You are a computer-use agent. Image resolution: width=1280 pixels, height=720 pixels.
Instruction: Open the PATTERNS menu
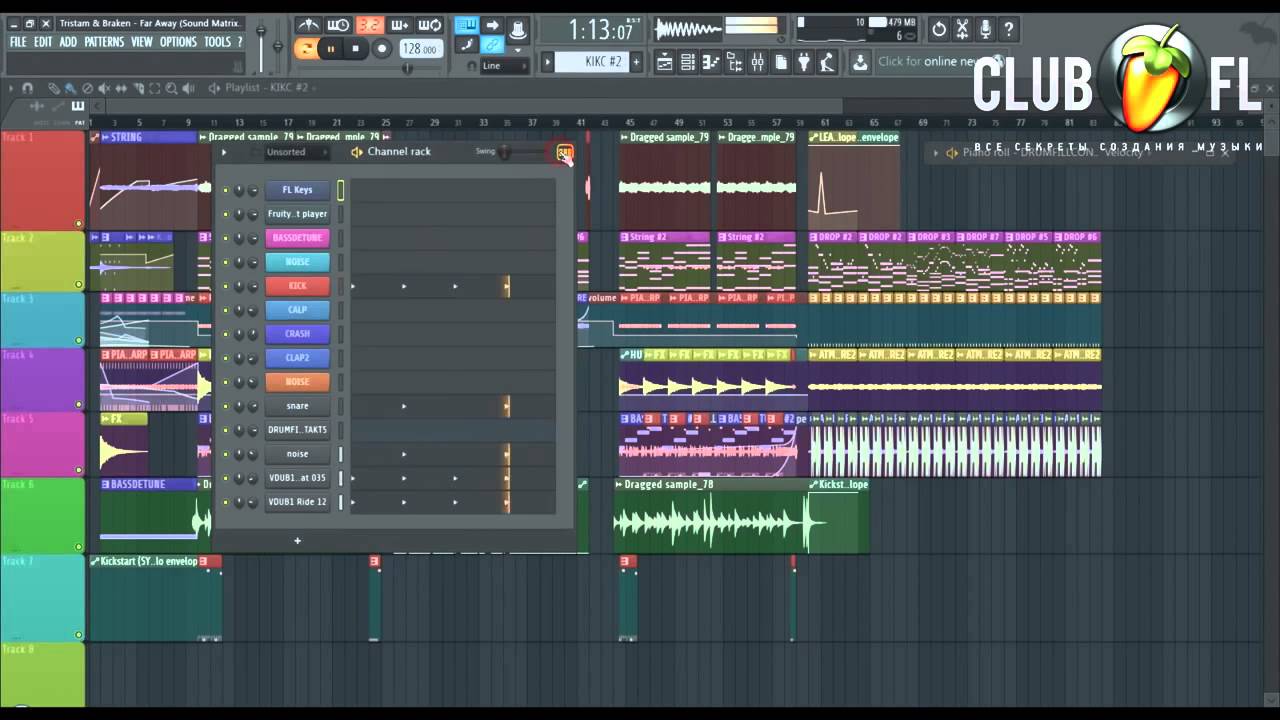coord(104,42)
